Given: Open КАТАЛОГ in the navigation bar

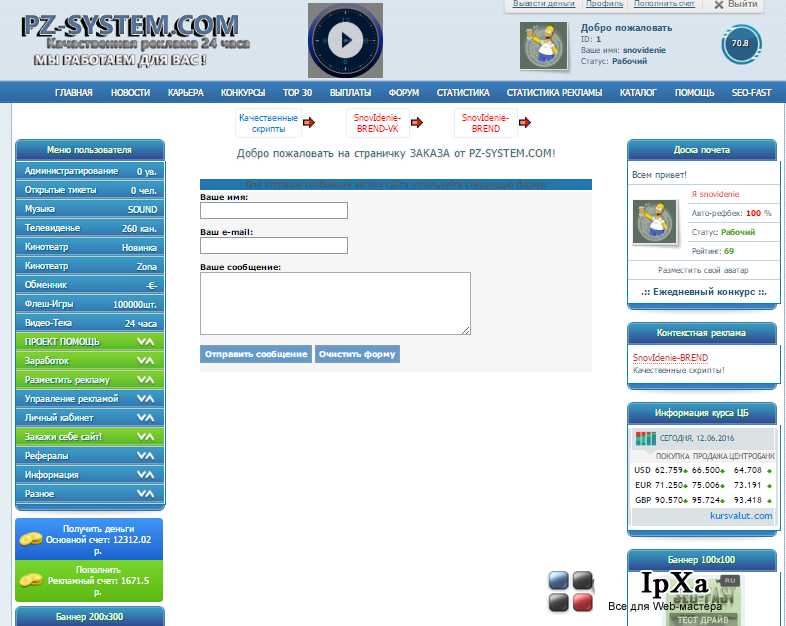Looking at the screenshot, I should [638, 93].
